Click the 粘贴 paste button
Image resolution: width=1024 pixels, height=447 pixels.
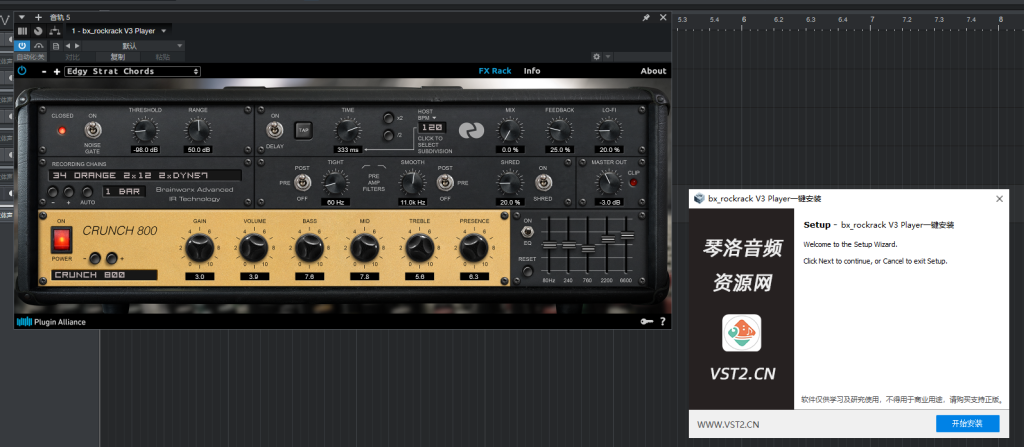coord(162,57)
